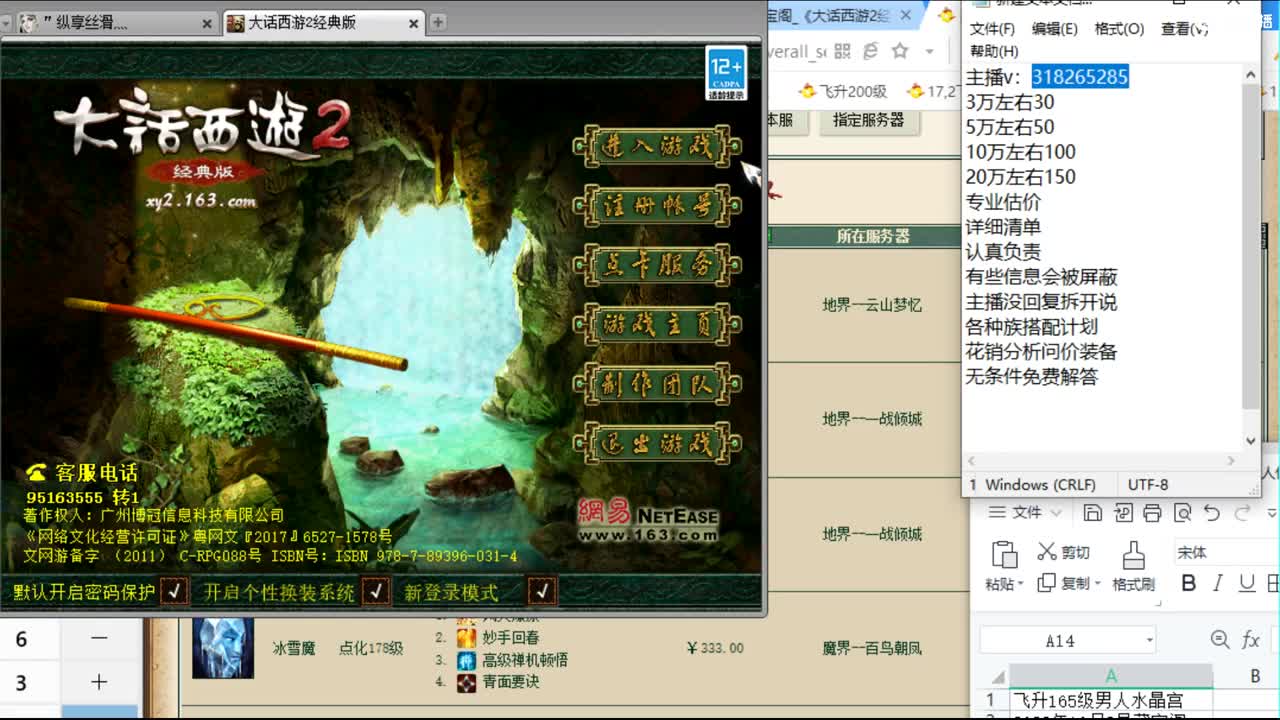Click the 进入游戏 (Enter Game) button
This screenshot has width=1280, height=720.
(x=657, y=147)
